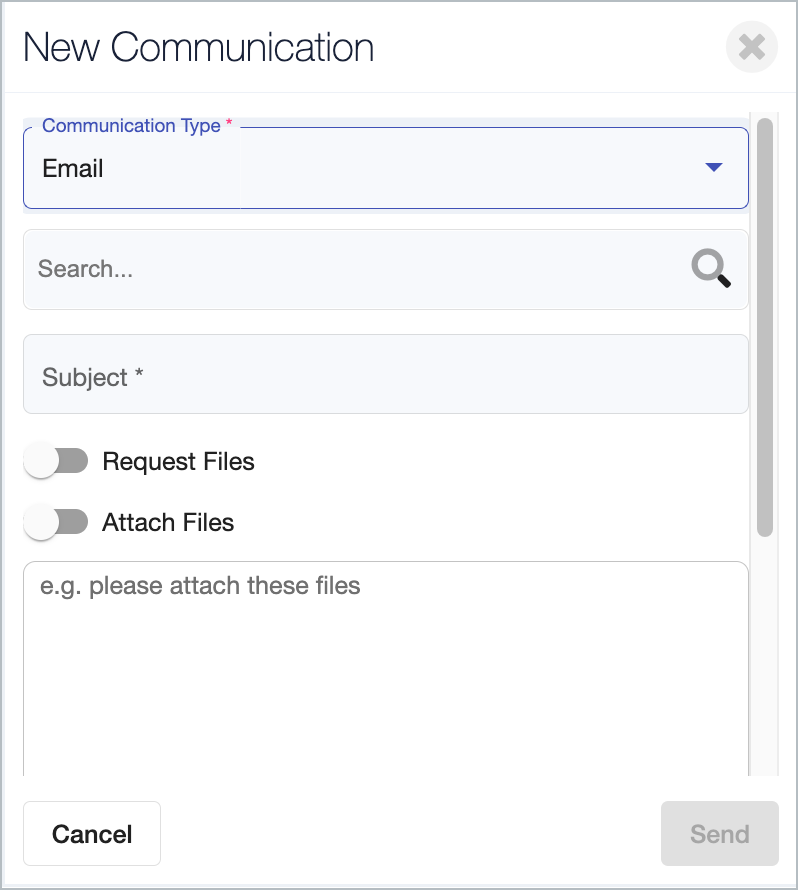Open the Communication Type combo box
Viewport: 798px width, 890px height.
[x=386, y=168]
